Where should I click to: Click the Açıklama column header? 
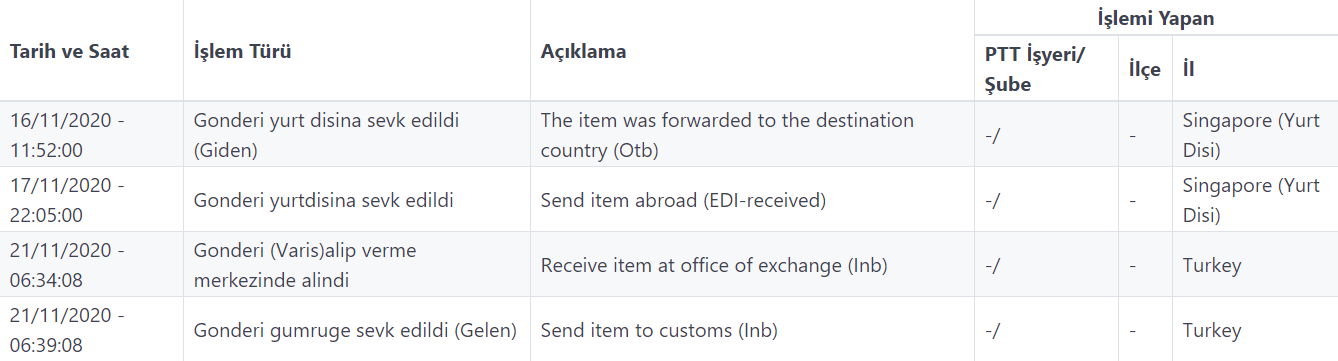pos(584,51)
